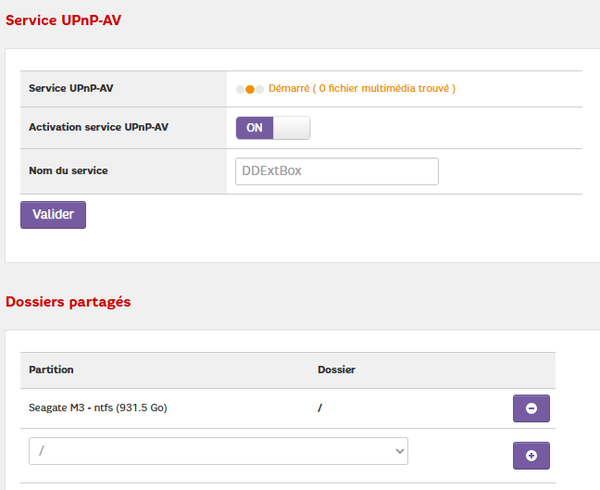Focus the Nom du service text field
This screenshot has width=600, height=490.
(x=337, y=171)
